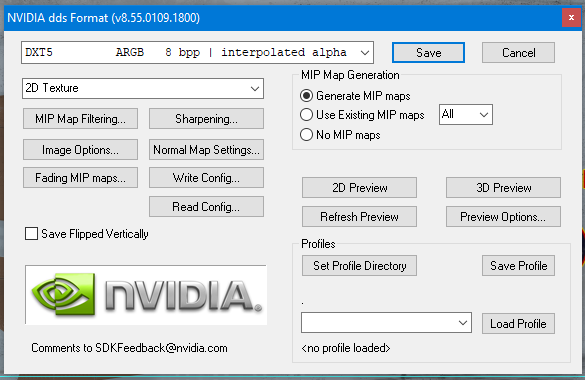This screenshot has width=585, height=380.
Task: Expand the profile selection dropdown
Action: [387, 323]
